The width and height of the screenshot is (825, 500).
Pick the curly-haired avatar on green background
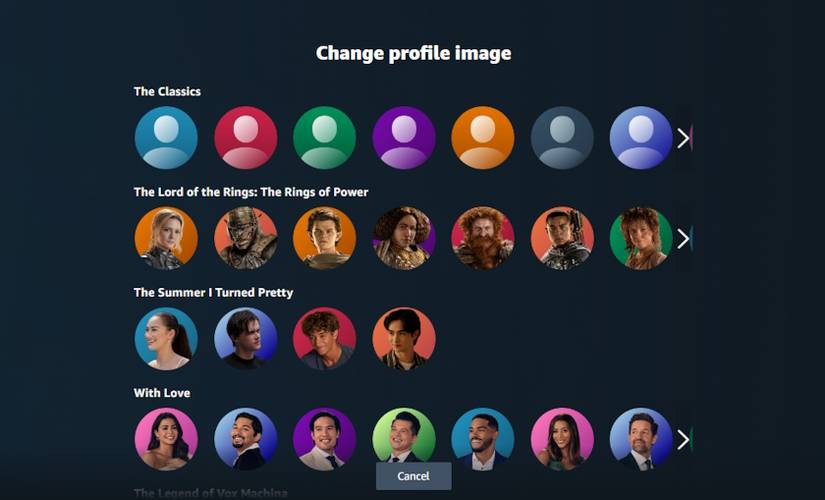[x=641, y=238]
